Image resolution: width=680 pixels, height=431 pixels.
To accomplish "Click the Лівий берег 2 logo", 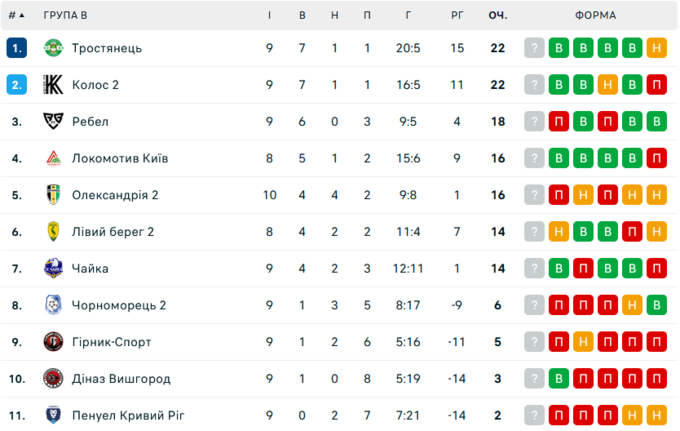I will coord(53,232).
